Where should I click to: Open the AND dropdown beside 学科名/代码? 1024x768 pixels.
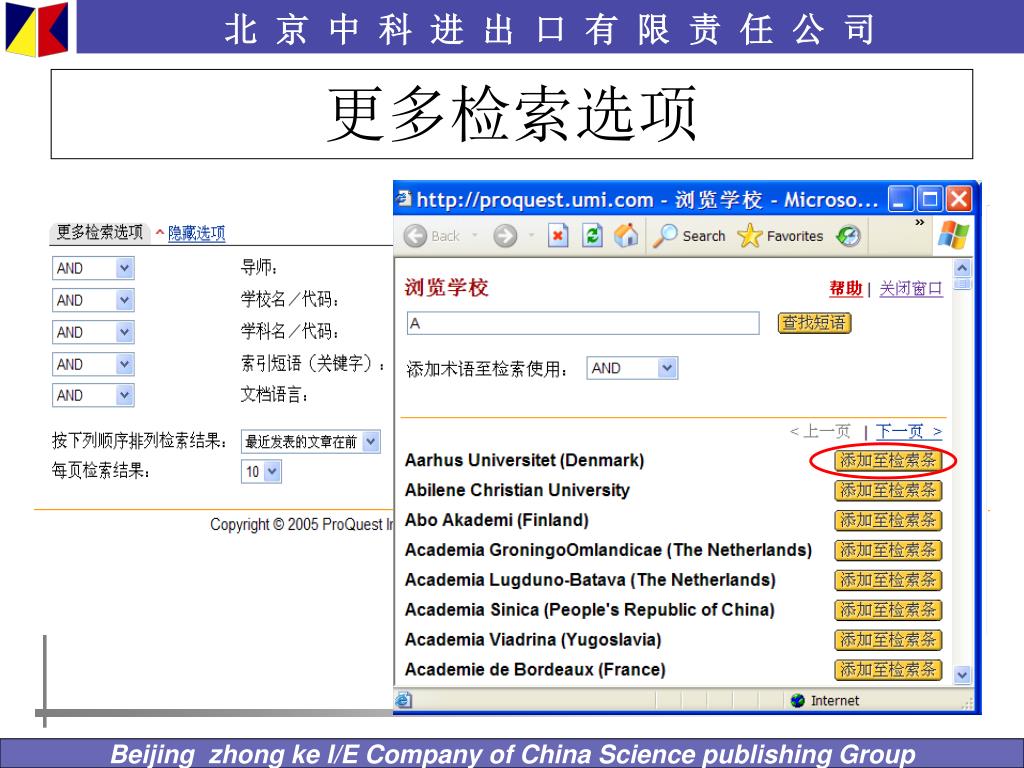coord(93,332)
